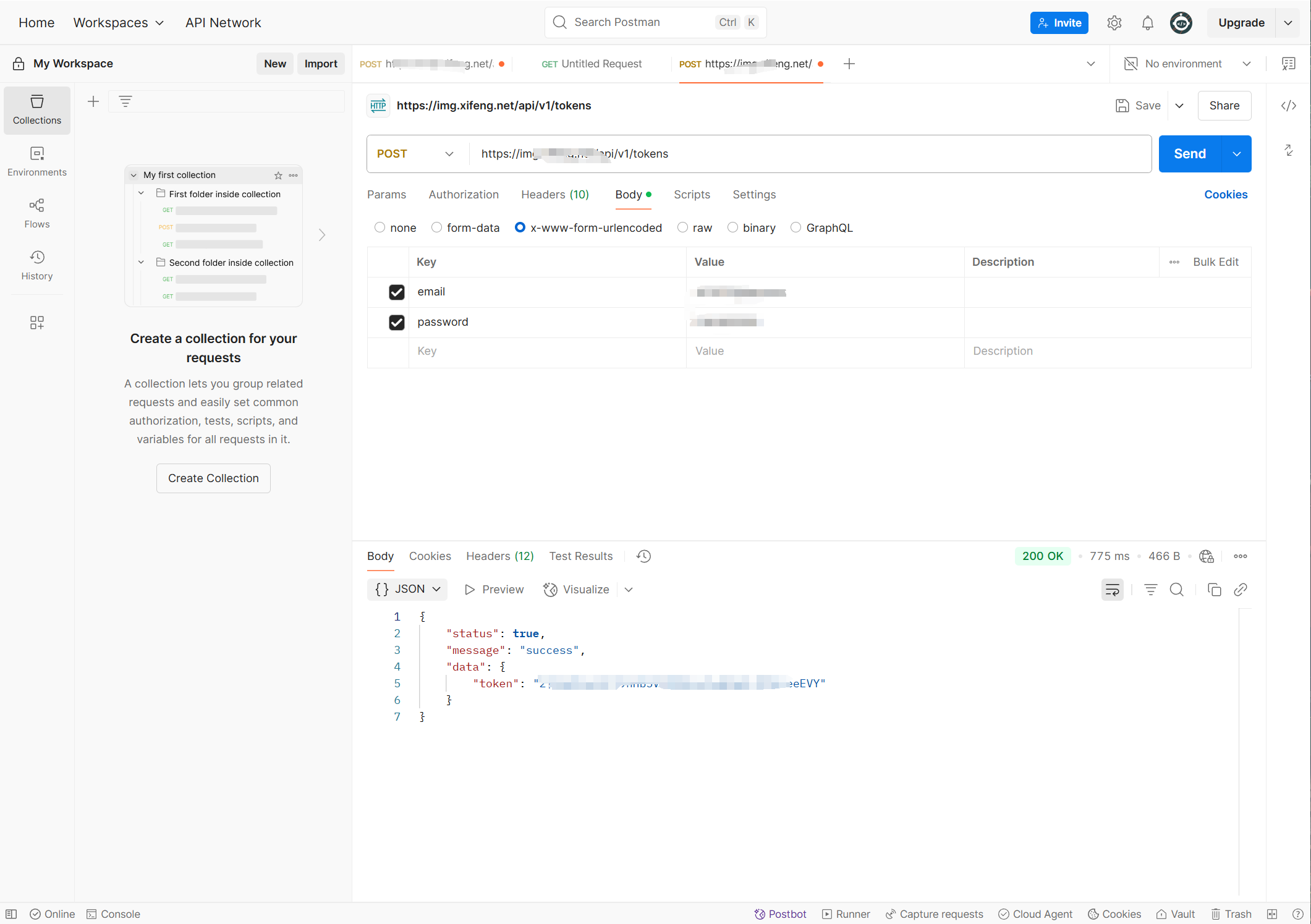
Task: Open response history clock icon
Action: pos(643,556)
